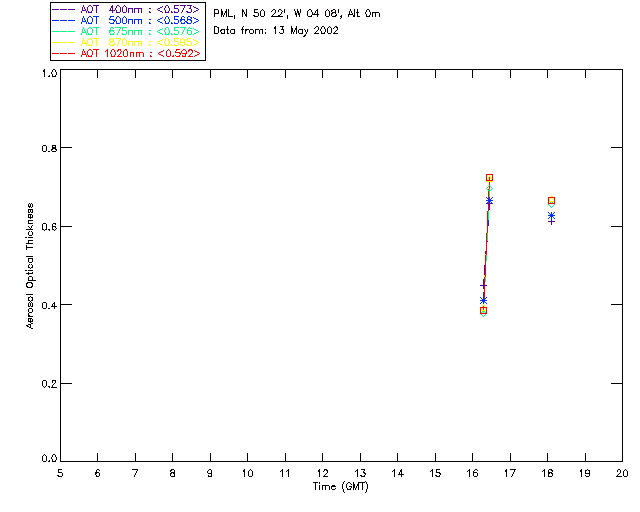Click the x-axis tick label 19
Viewport: 640px width, 512px height.
click(x=585, y=474)
